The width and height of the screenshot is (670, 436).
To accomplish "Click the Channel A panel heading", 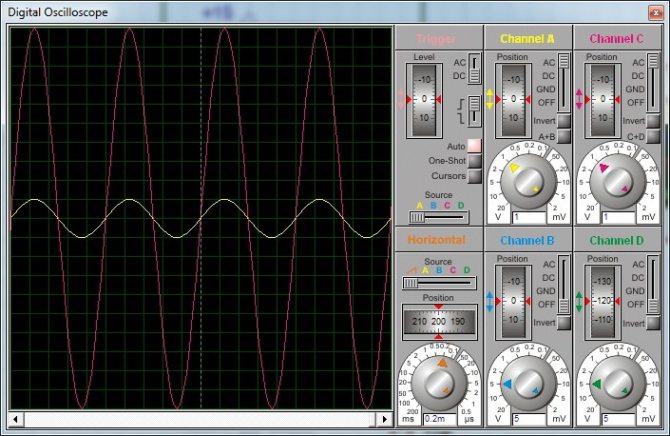I will [x=527, y=39].
